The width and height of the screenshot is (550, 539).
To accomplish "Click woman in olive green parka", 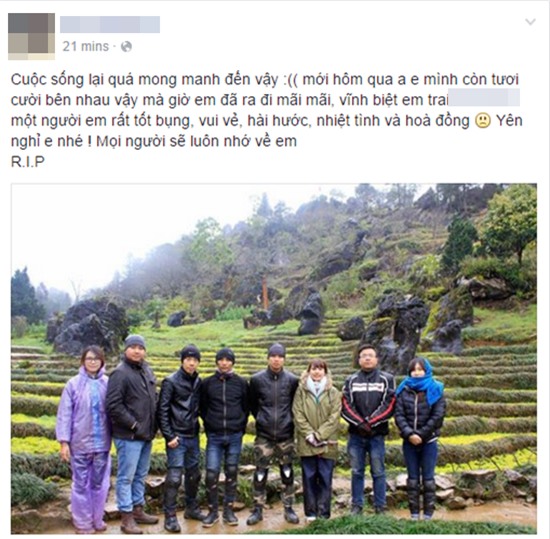I will [x=317, y=440].
